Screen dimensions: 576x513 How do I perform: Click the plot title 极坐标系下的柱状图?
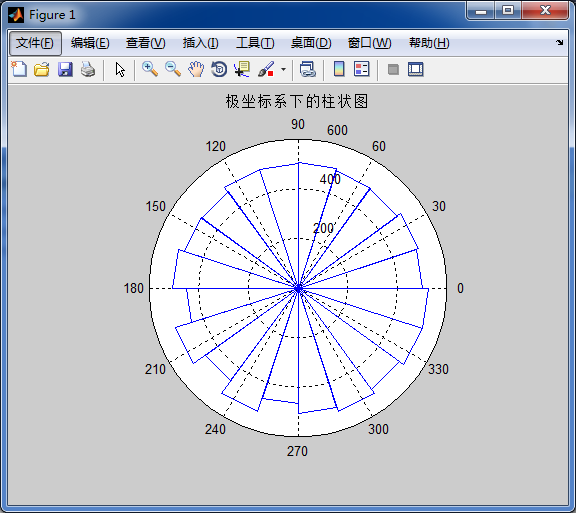click(297, 101)
